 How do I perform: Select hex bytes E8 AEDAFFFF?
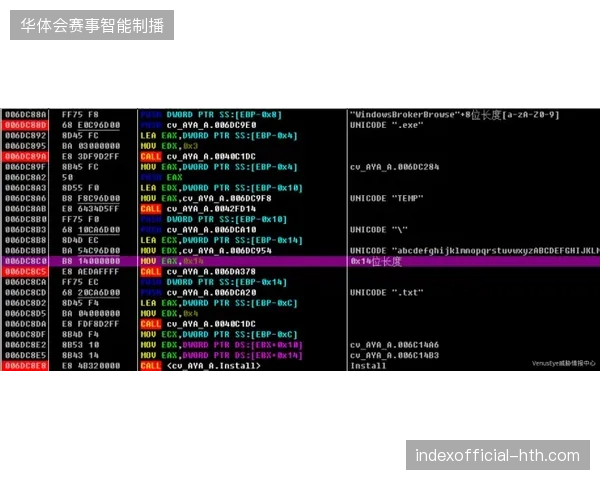[91, 271]
